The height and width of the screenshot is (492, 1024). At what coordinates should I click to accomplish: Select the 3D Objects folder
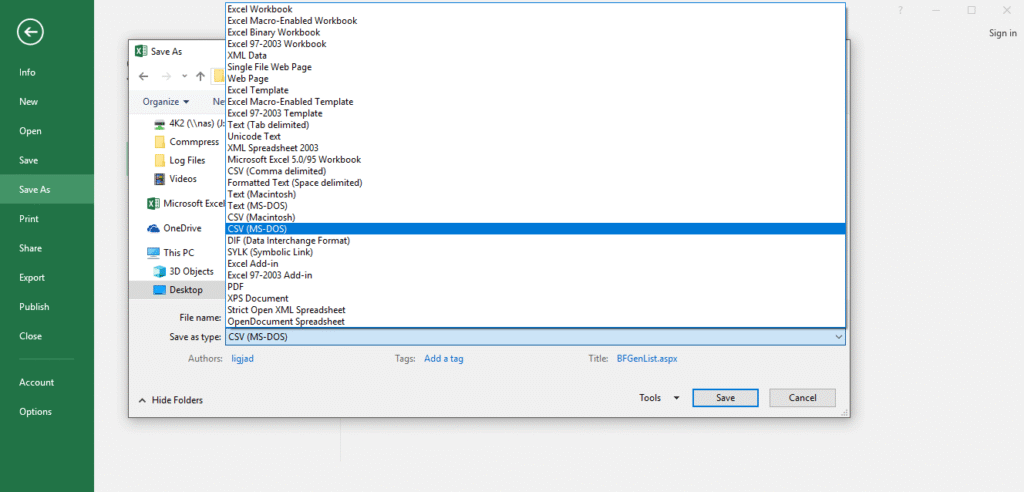pyautogui.click(x=190, y=271)
